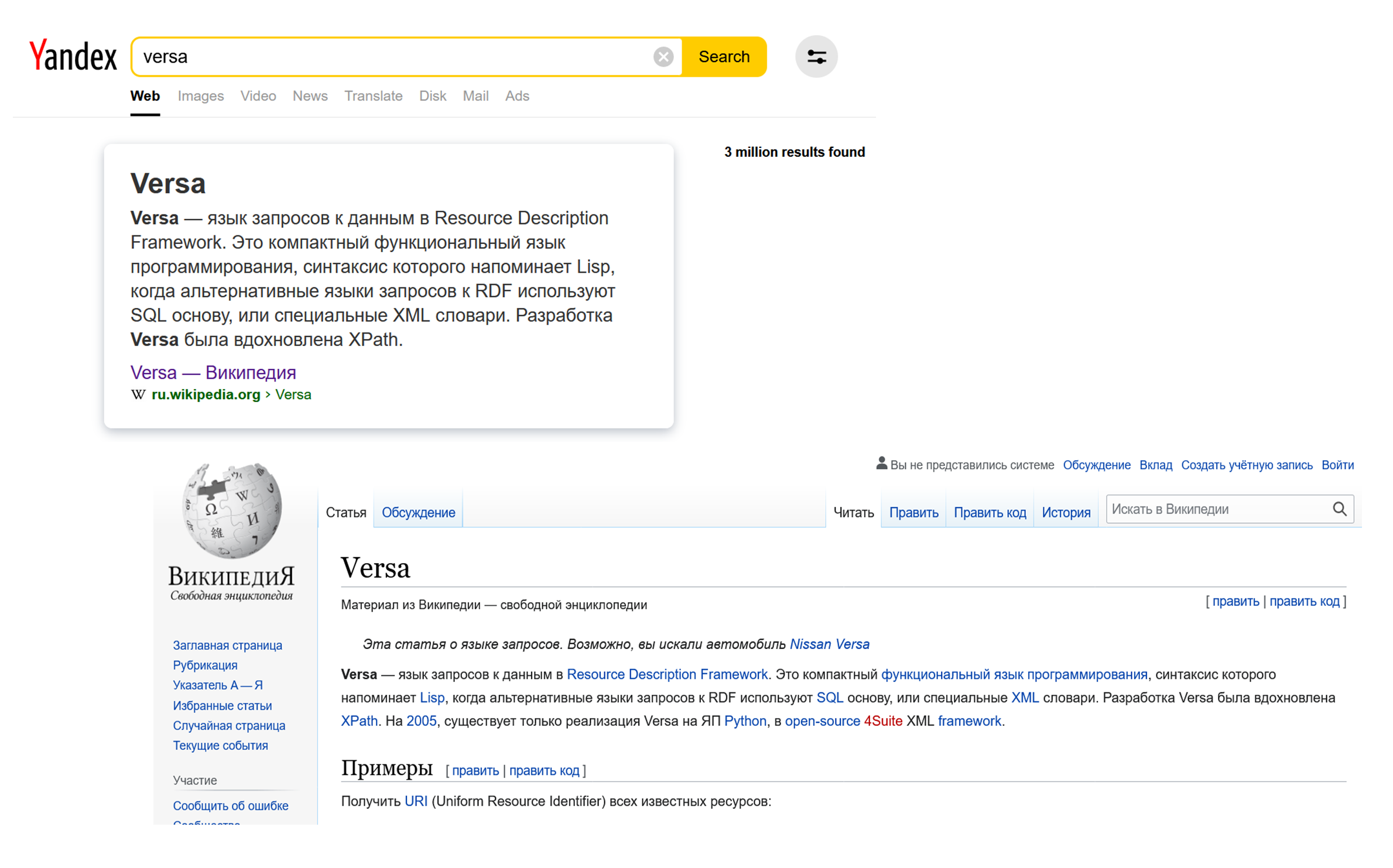Open Указатель А — Я
This screenshot has width=1393, height=868.
pyautogui.click(x=217, y=685)
